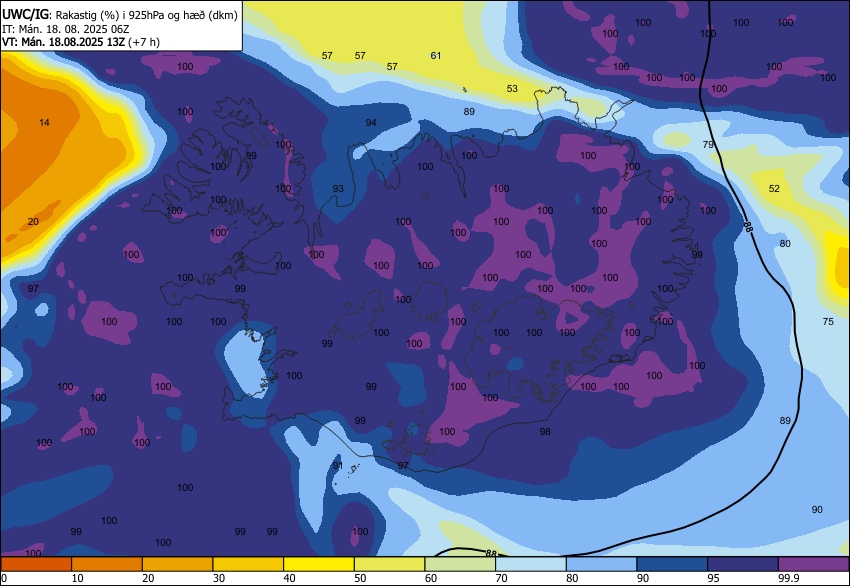Click the 0–10 dark orange legend swatch

point(36,564)
